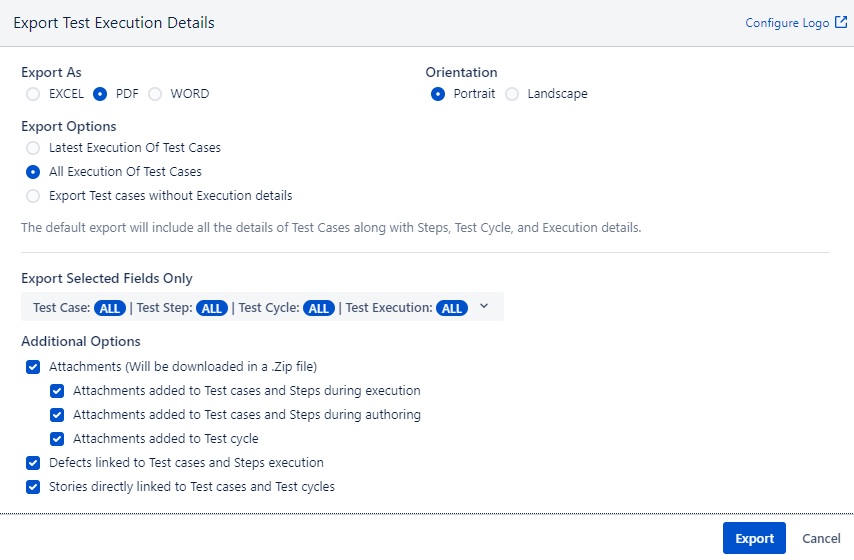The height and width of the screenshot is (560, 854).
Task: Click the Export button
Action: point(754,538)
